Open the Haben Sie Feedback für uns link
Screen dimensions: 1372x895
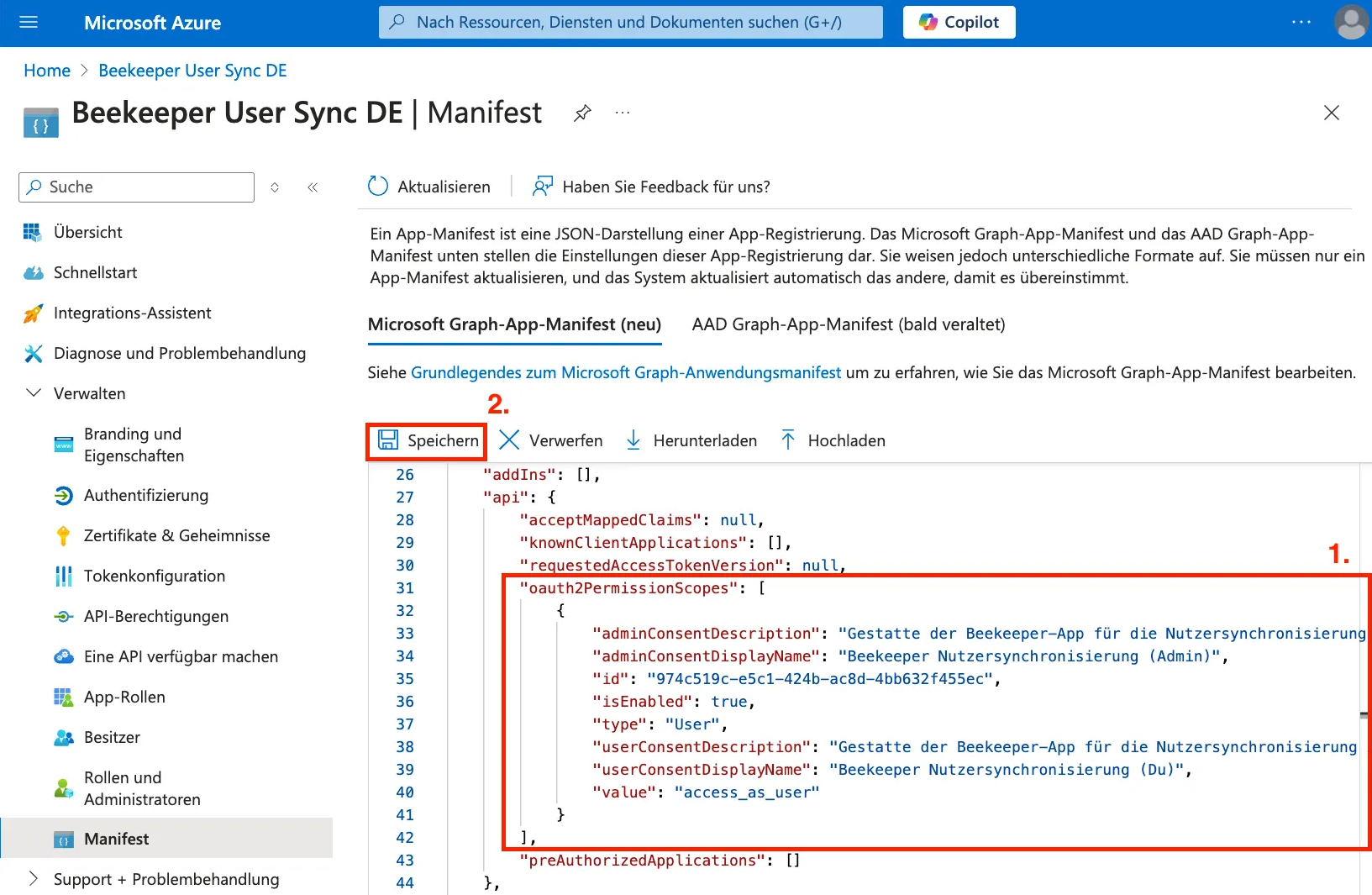point(651,187)
